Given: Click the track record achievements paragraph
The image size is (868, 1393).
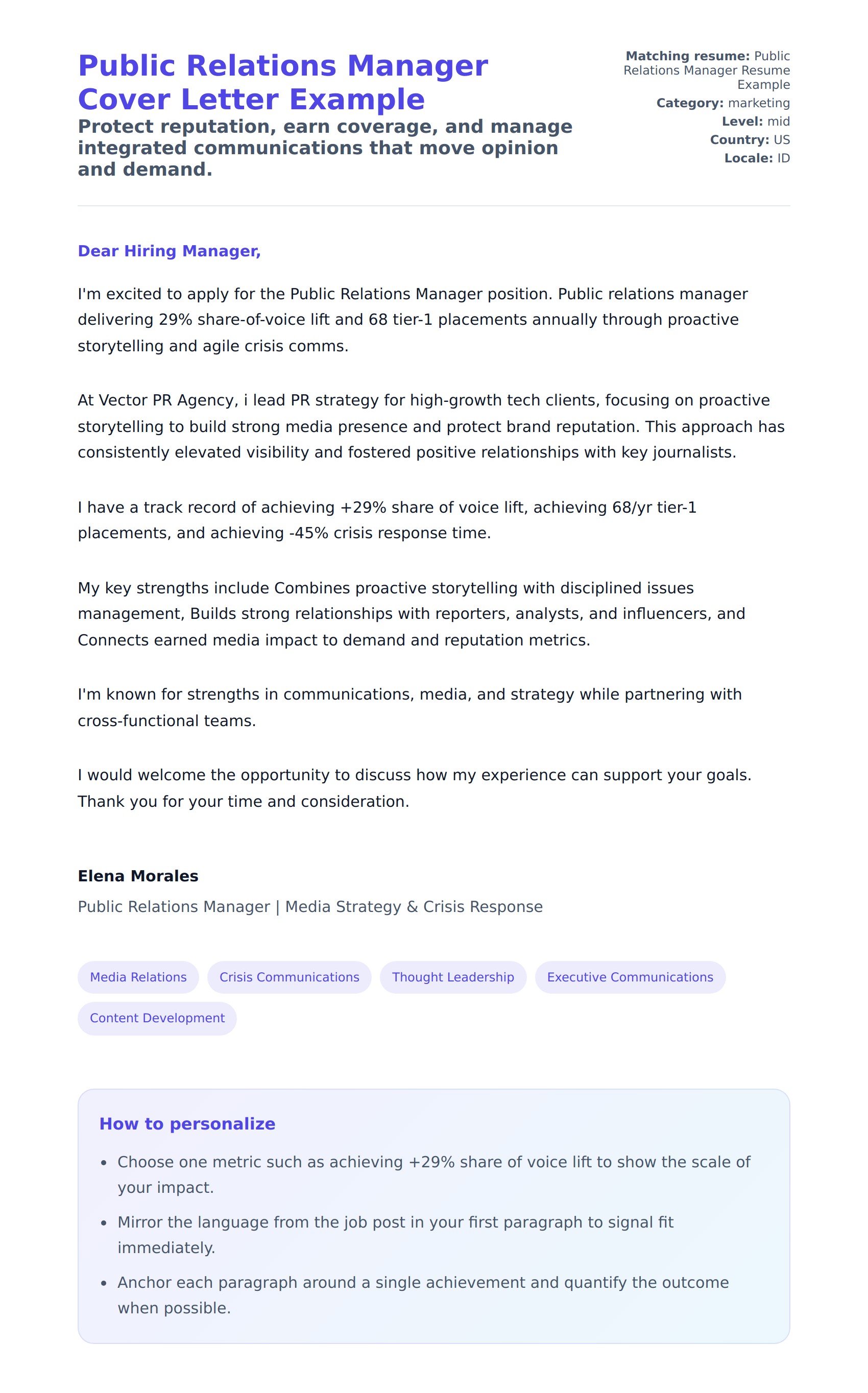Looking at the screenshot, I should pyautogui.click(x=387, y=520).
